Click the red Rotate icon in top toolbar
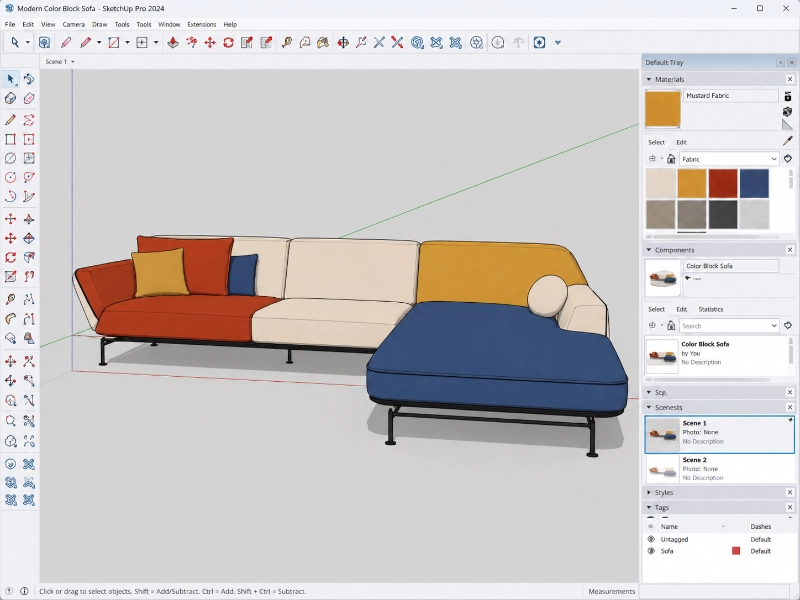Screen dimensions: 800x600 [x=228, y=42]
